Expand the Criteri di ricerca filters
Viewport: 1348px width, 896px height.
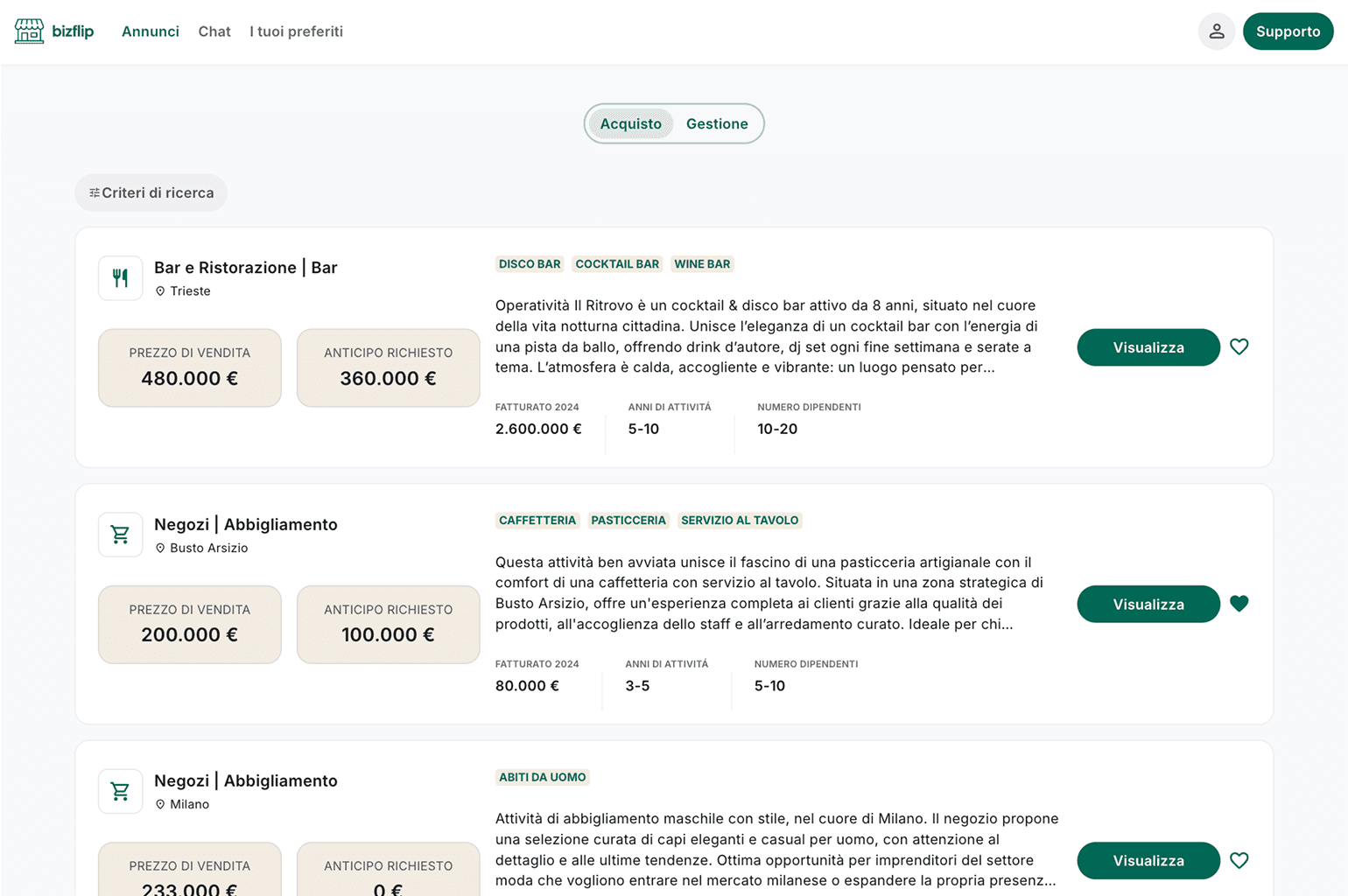click(151, 193)
